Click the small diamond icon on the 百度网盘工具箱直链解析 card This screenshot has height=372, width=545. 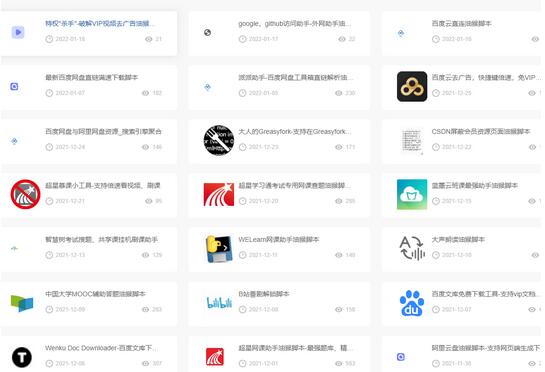208,87
